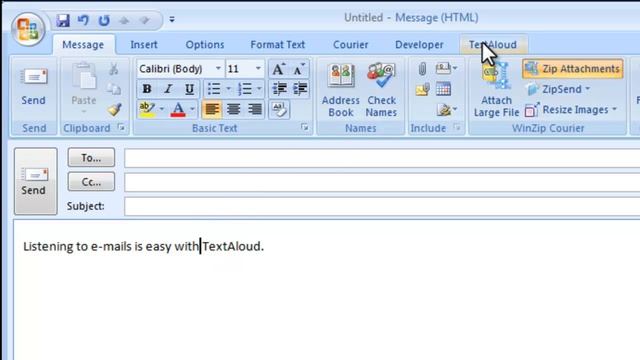640x360 pixels.
Task: Toggle Underline formatting
Action: click(x=189, y=89)
